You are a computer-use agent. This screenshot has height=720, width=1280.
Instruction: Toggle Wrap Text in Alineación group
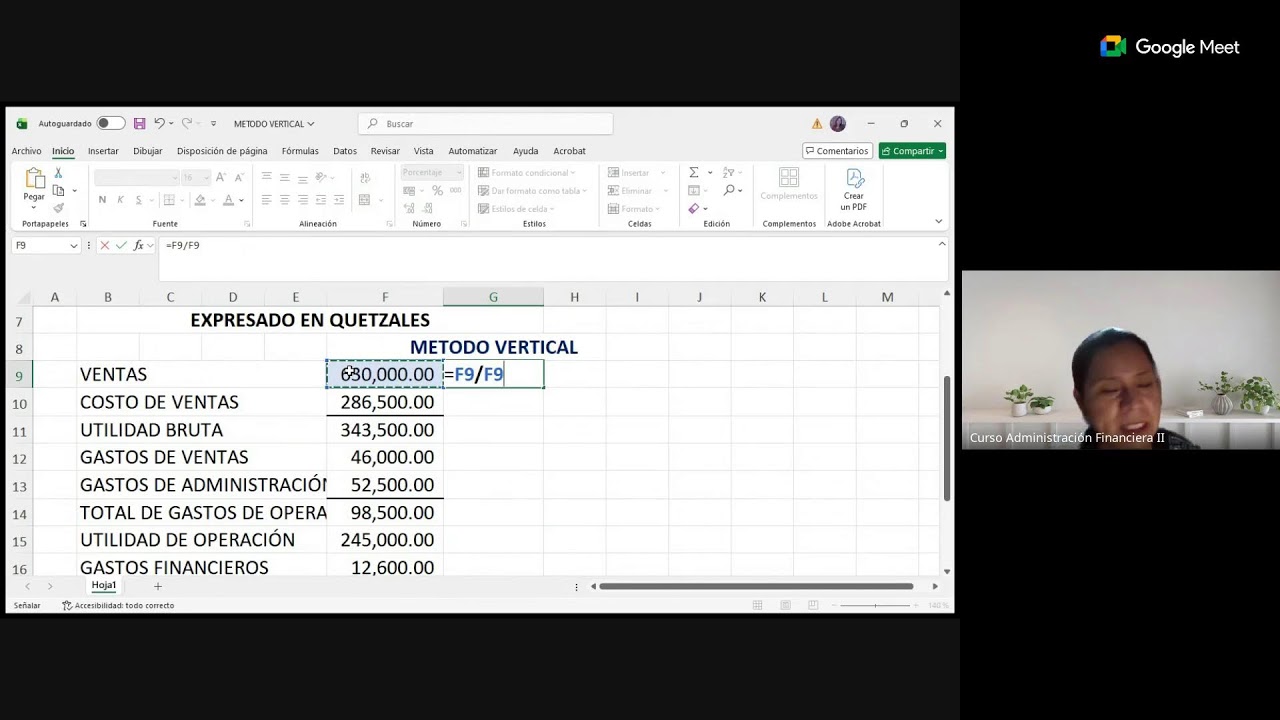pos(364,177)
